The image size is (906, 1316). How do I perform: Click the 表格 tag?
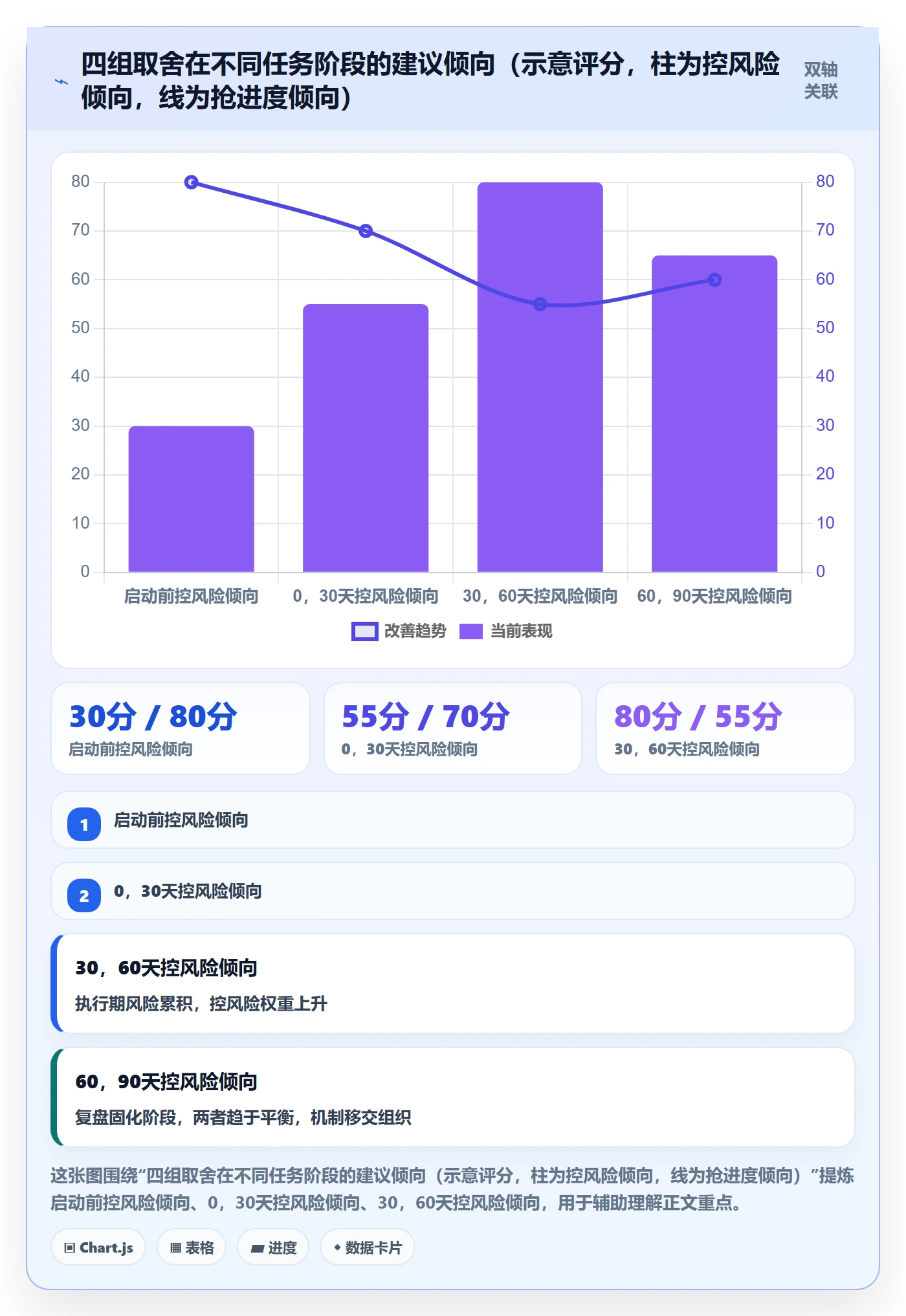[192, 1247]
